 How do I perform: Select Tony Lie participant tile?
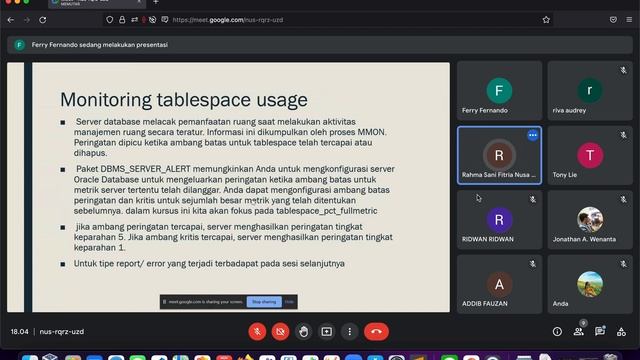[x=590, y=155]
